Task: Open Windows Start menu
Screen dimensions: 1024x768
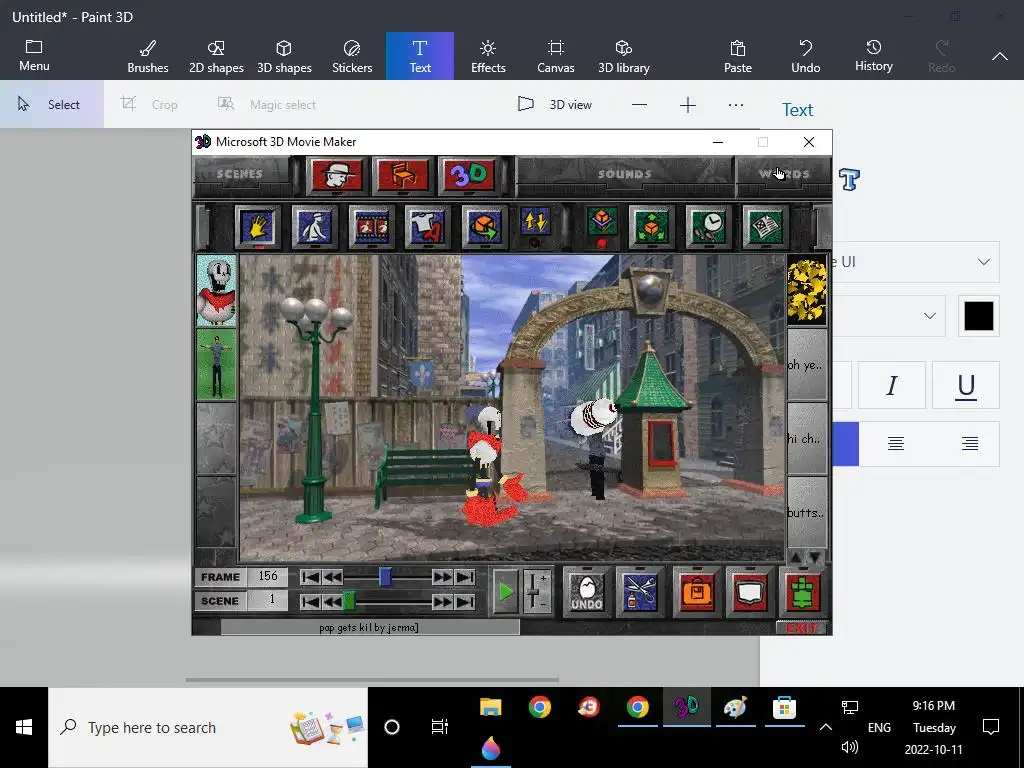Action: 24,727
